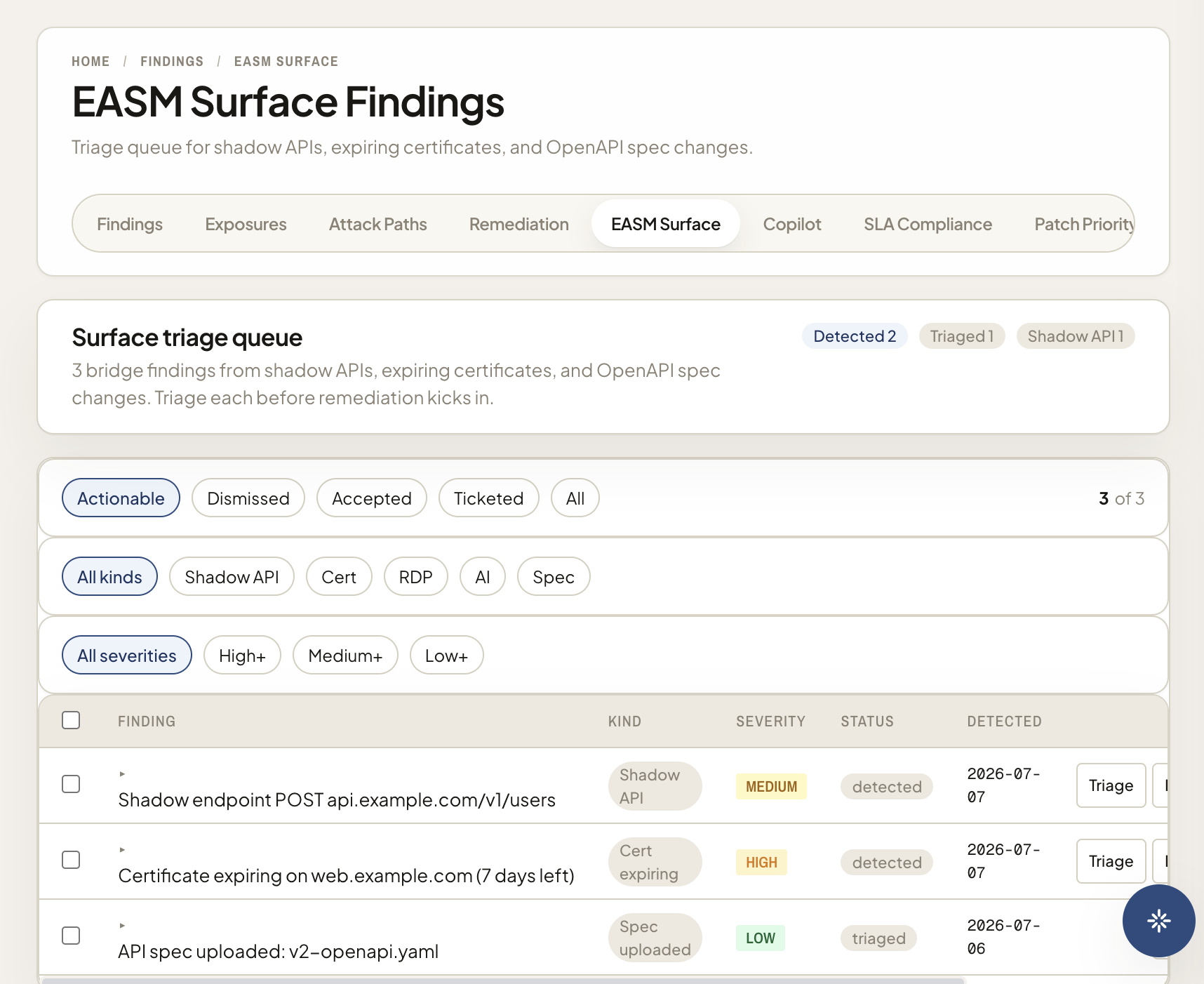Click the DETECTED column header
The image size is (1204, 984).
1004,721
